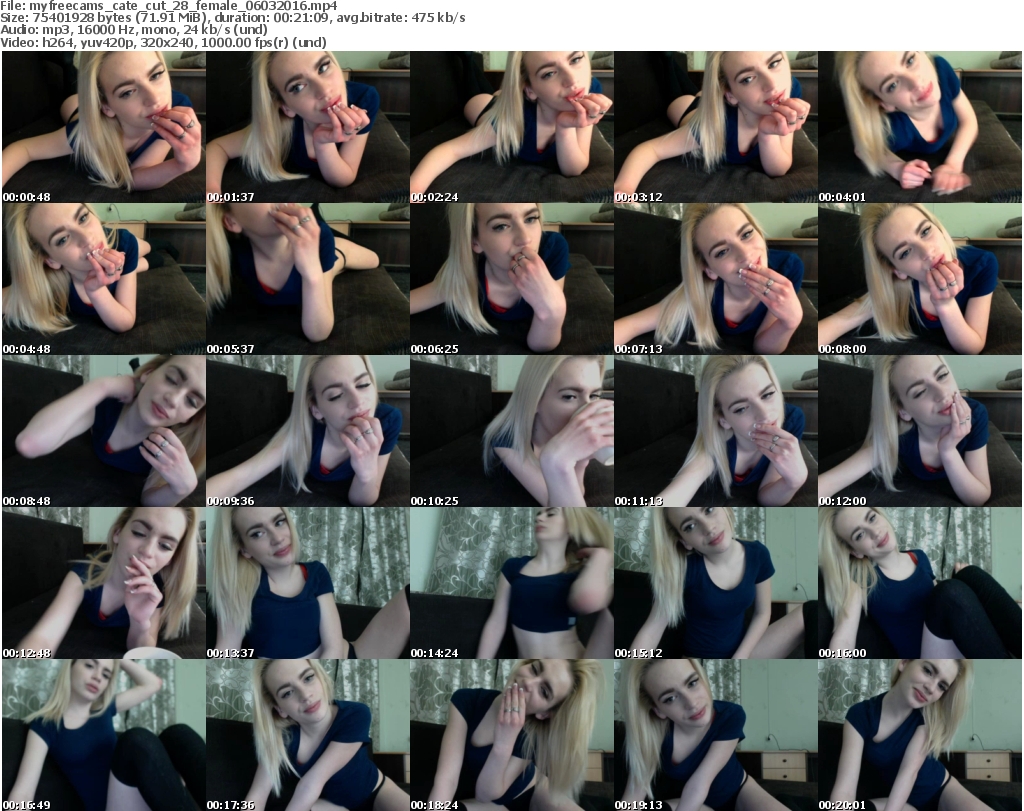Image resolution: width=1024 pixels, height=811 pixels.
Task: Click the thumbnail stamped 00:01:37
Action: coord(308,127)
